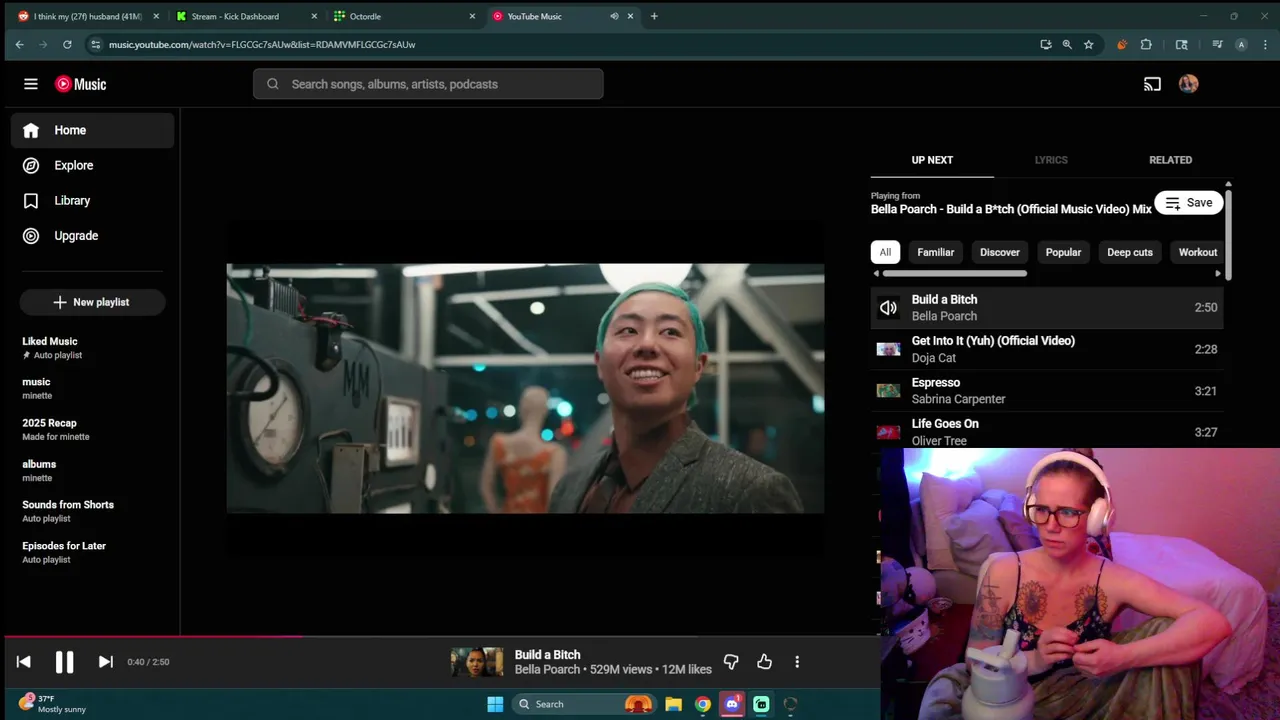Select the Popular filter chip
The width and height of the screenshot is (1280, 720).
(1063, 252)
